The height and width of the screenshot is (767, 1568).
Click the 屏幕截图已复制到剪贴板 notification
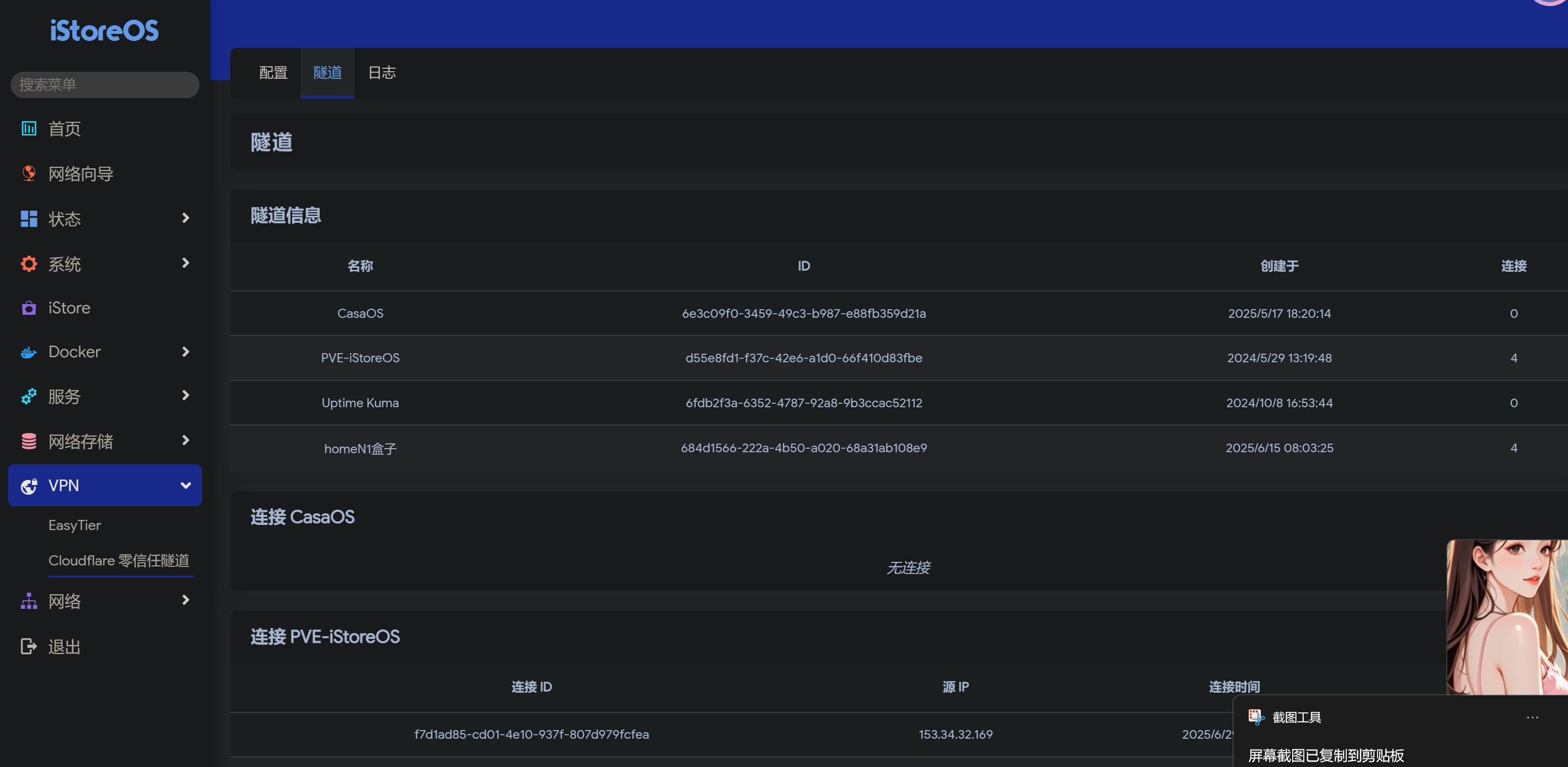[1326, 755]
